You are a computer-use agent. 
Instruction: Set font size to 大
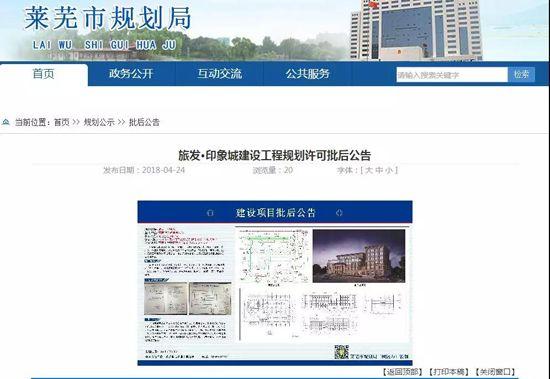[x=369, y=170]
